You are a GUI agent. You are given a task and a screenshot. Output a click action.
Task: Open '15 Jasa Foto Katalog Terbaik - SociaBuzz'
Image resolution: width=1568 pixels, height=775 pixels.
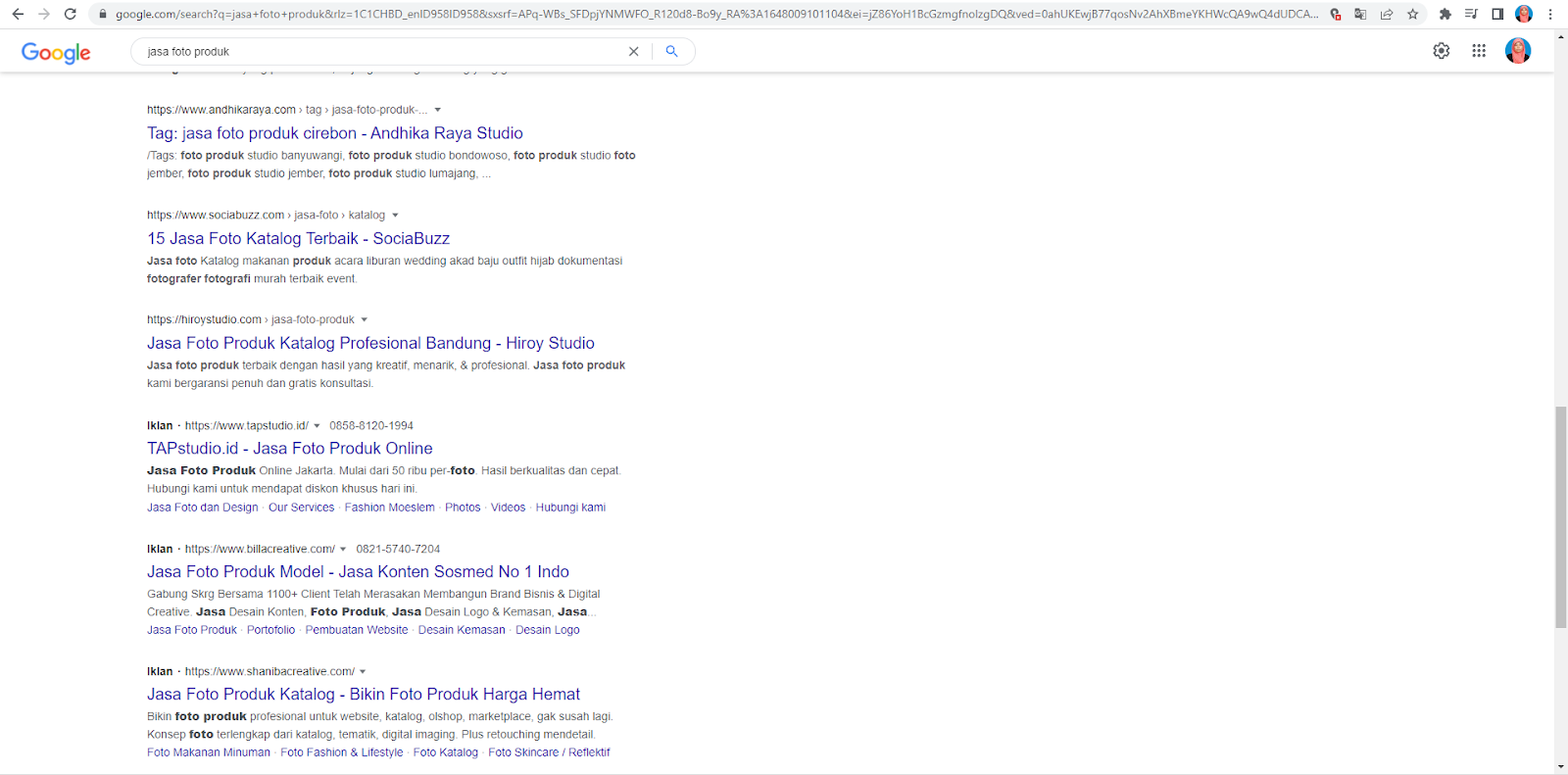click(x=299, y=239)
